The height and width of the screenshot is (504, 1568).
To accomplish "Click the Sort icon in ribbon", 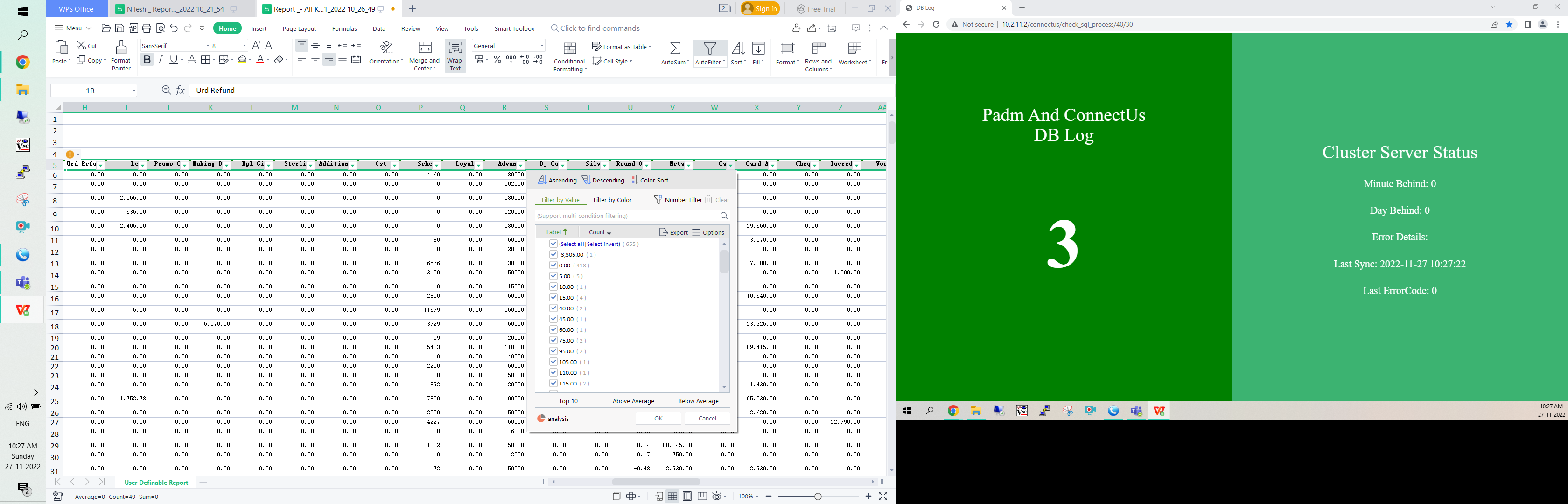I will (x=738, y=48).
